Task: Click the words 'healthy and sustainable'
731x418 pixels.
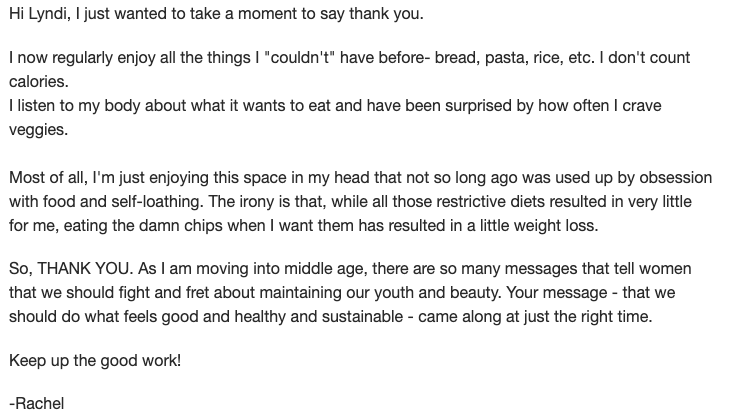Action: (x=318, y=317)
